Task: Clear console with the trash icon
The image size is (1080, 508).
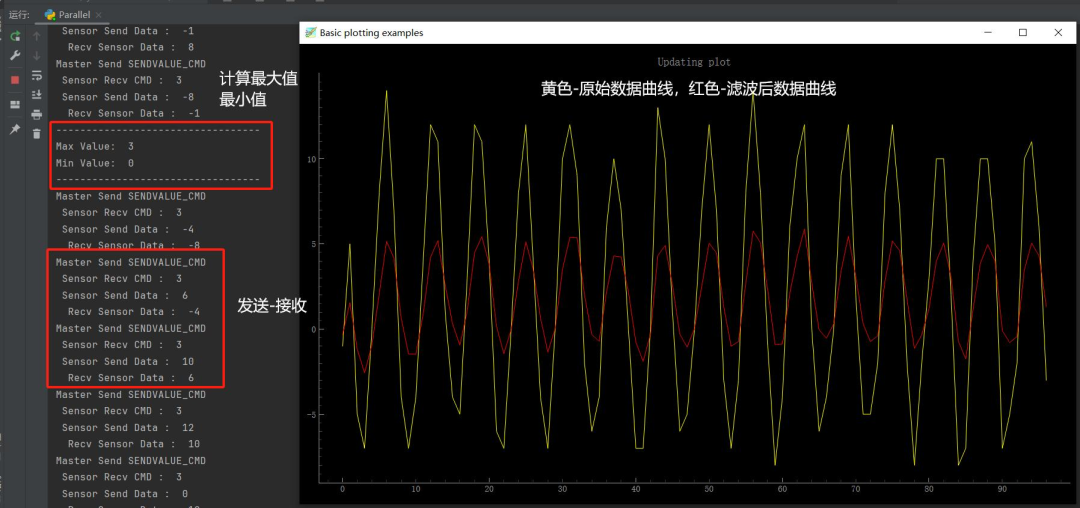Action: 37,134
